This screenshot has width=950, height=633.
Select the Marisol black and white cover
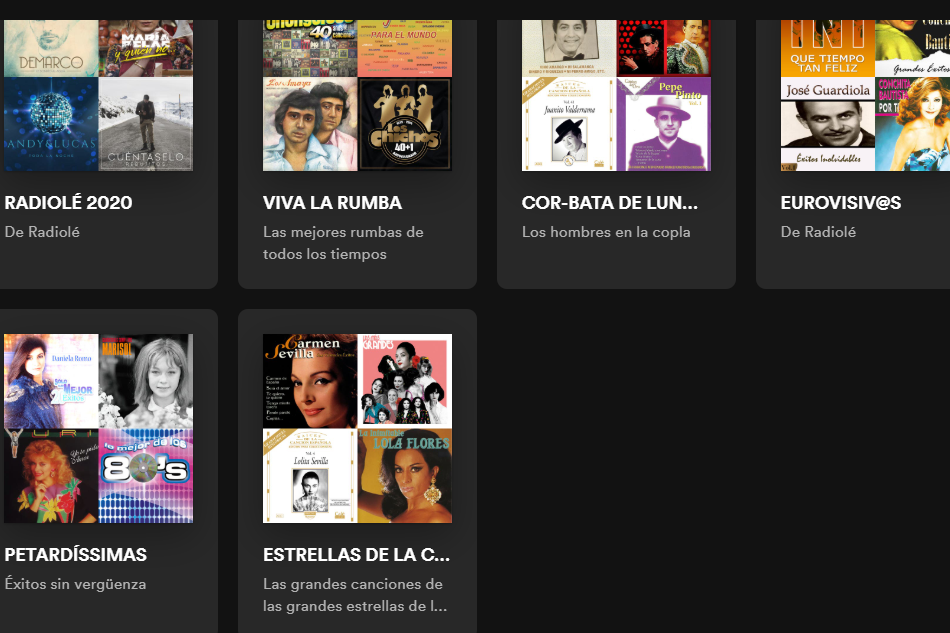coord(146,381)
